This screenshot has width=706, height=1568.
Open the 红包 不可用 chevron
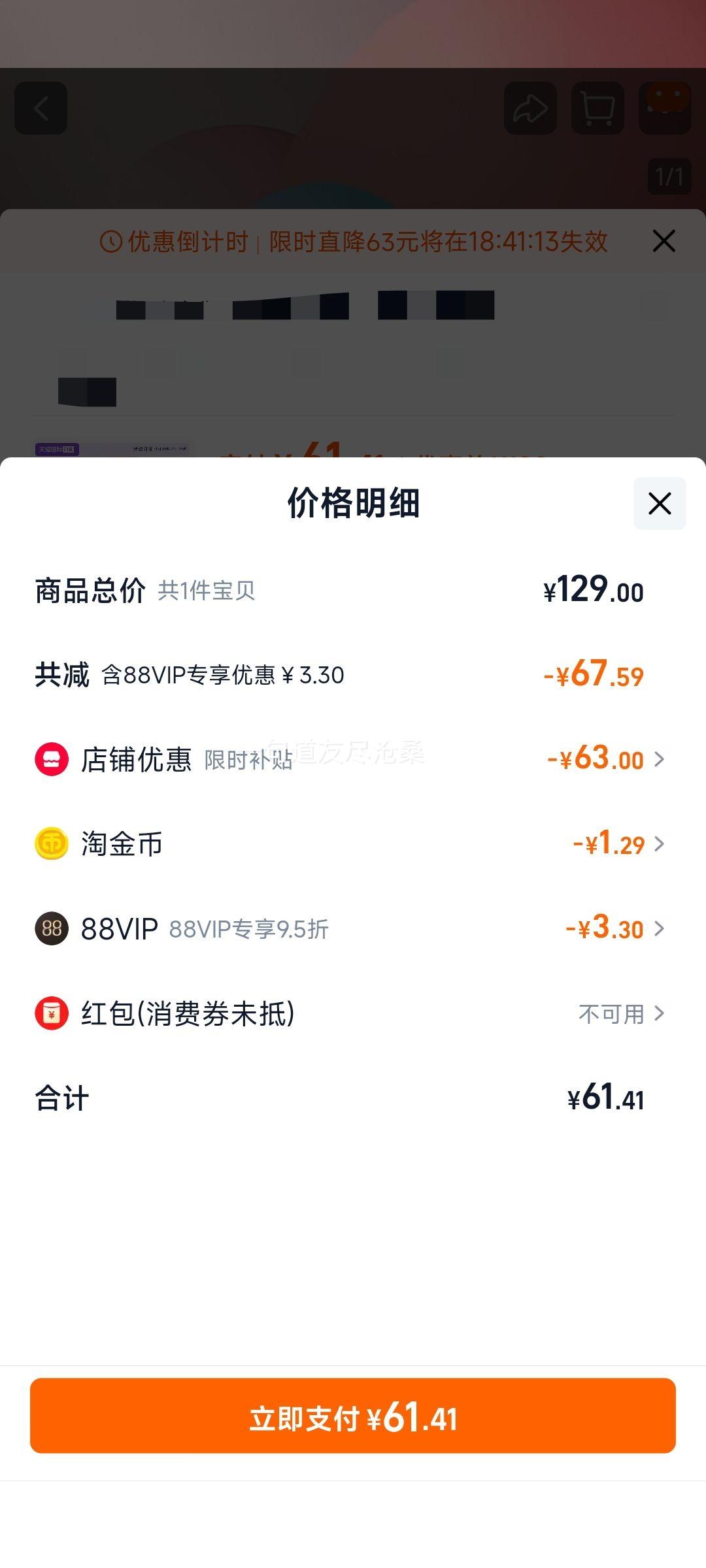tap(660, 1013)
